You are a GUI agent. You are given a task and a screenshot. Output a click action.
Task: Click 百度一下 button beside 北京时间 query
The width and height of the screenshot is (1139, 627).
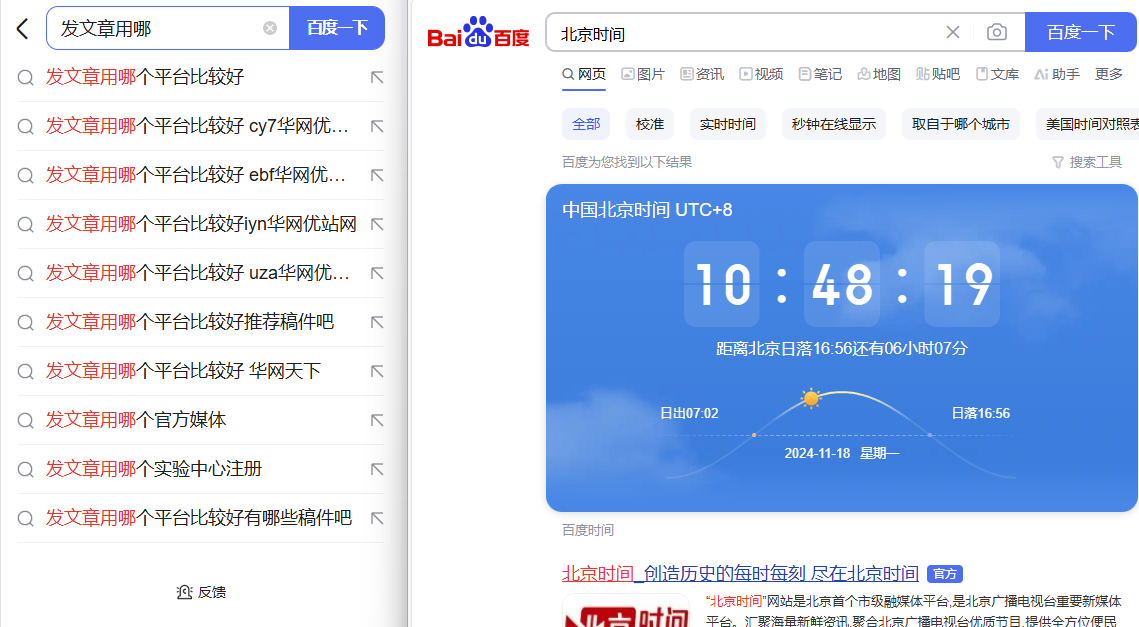pyautogui.click(x=1081, y=33)
